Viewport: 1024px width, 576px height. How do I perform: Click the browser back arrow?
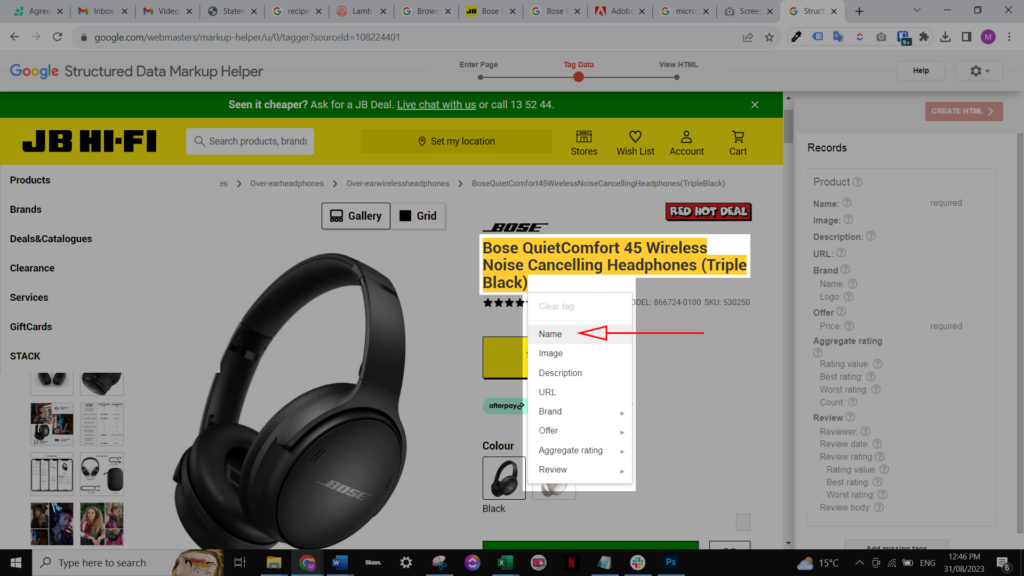pos(15,37)
